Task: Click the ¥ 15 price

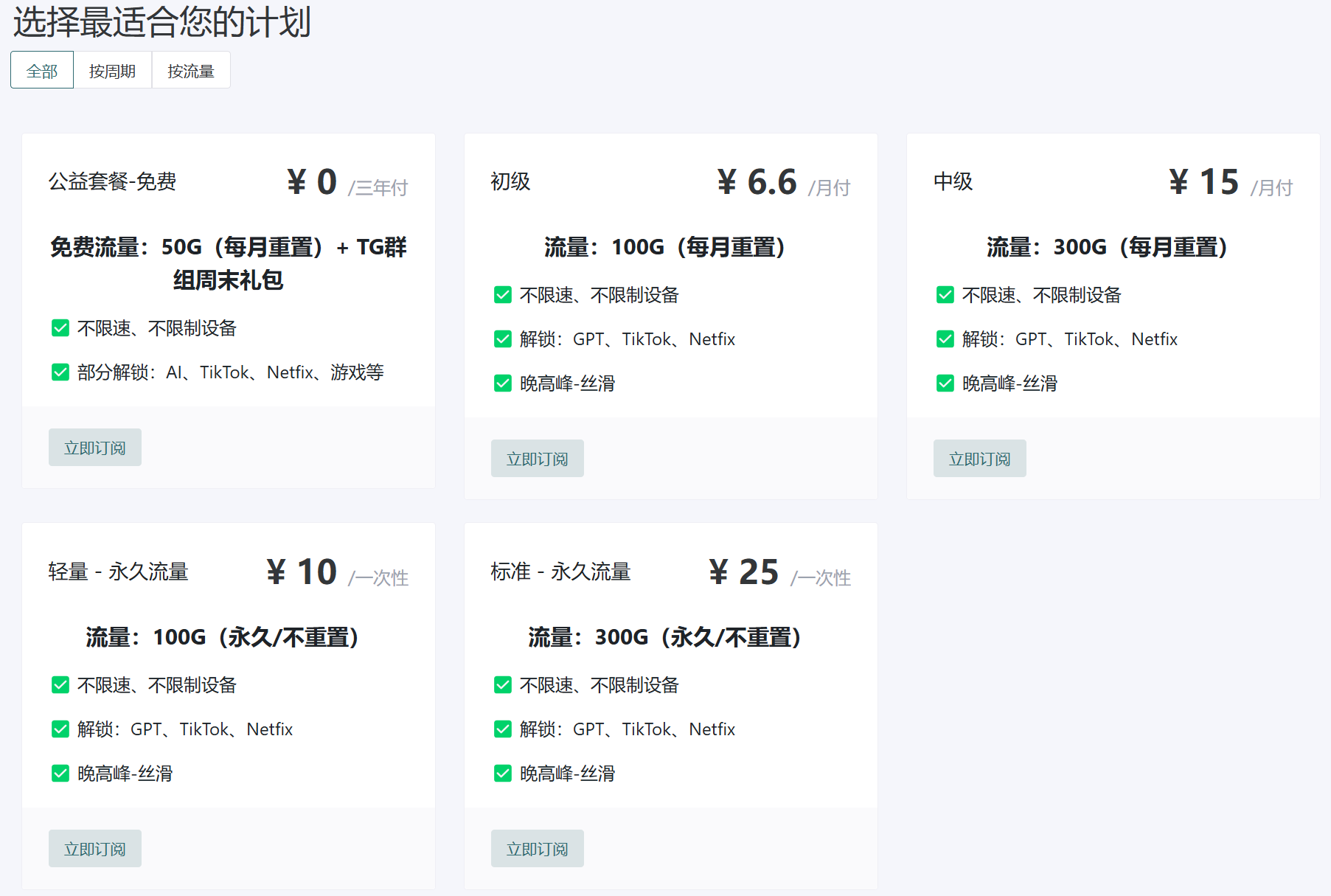Action: tap(1204, 182)
